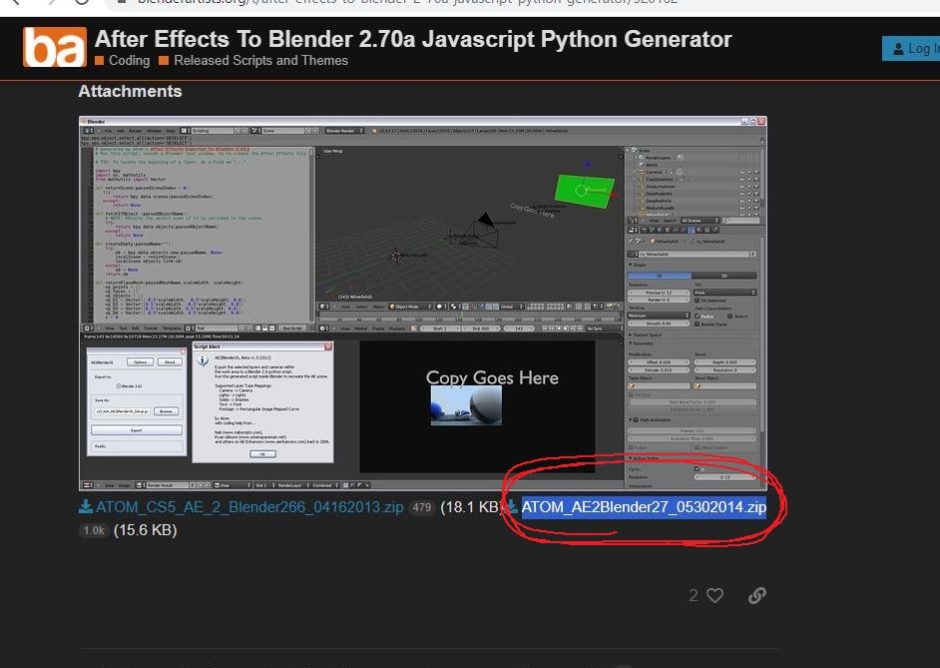Download the ATOM_AE2Blender27_05302014.zip attachment
Screen dimensions: 940x668
tap(643, 507)
